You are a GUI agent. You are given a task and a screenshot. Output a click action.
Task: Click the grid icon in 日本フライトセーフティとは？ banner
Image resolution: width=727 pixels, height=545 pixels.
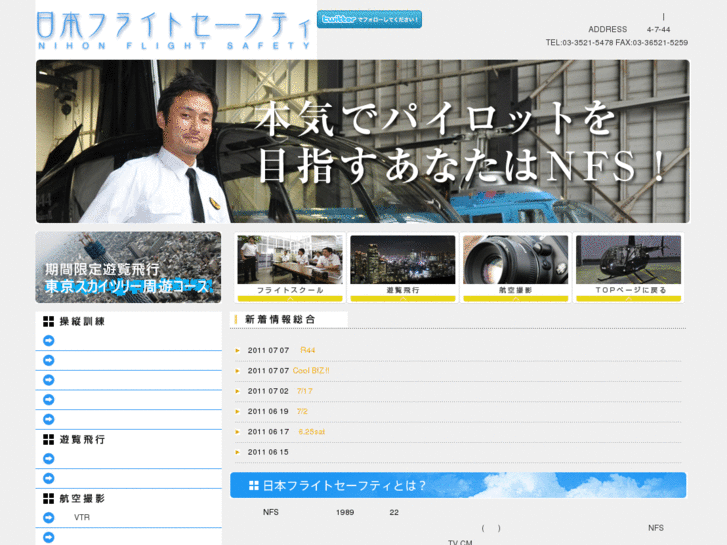[254, 486]
